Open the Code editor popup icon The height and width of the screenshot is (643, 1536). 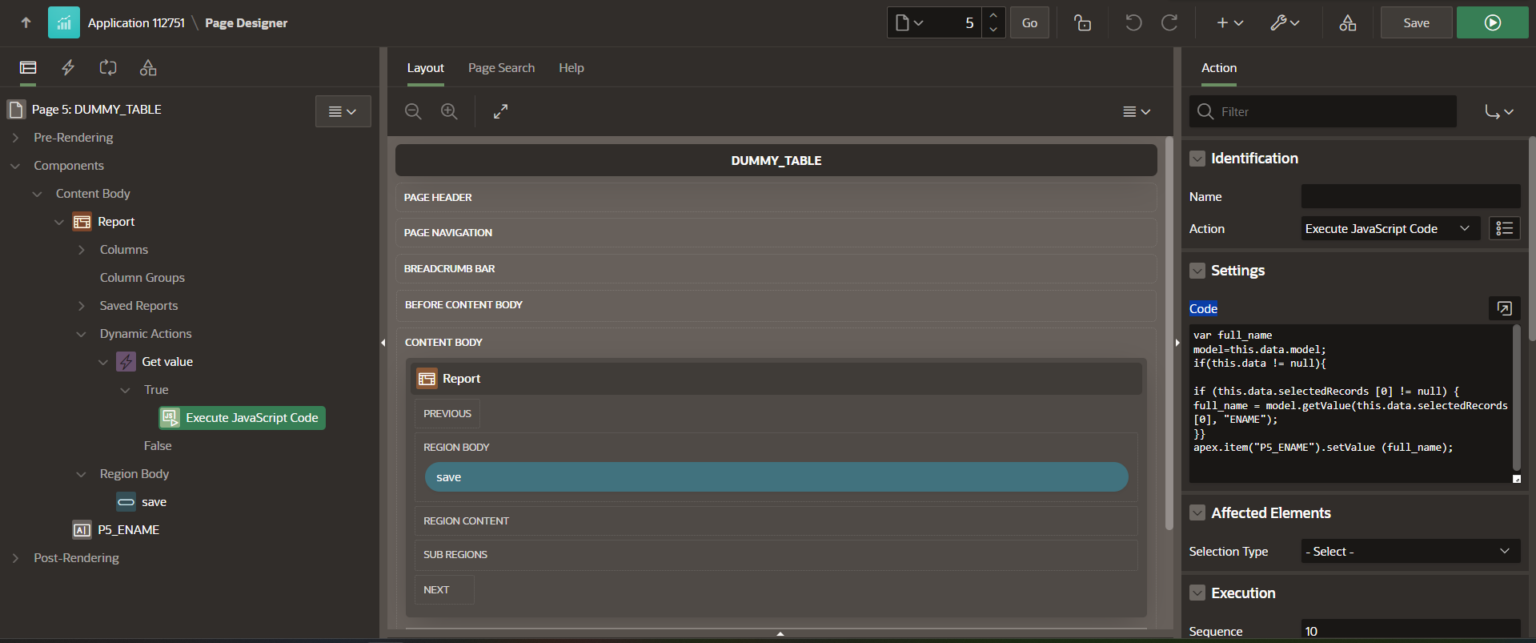click(1503, 309)
